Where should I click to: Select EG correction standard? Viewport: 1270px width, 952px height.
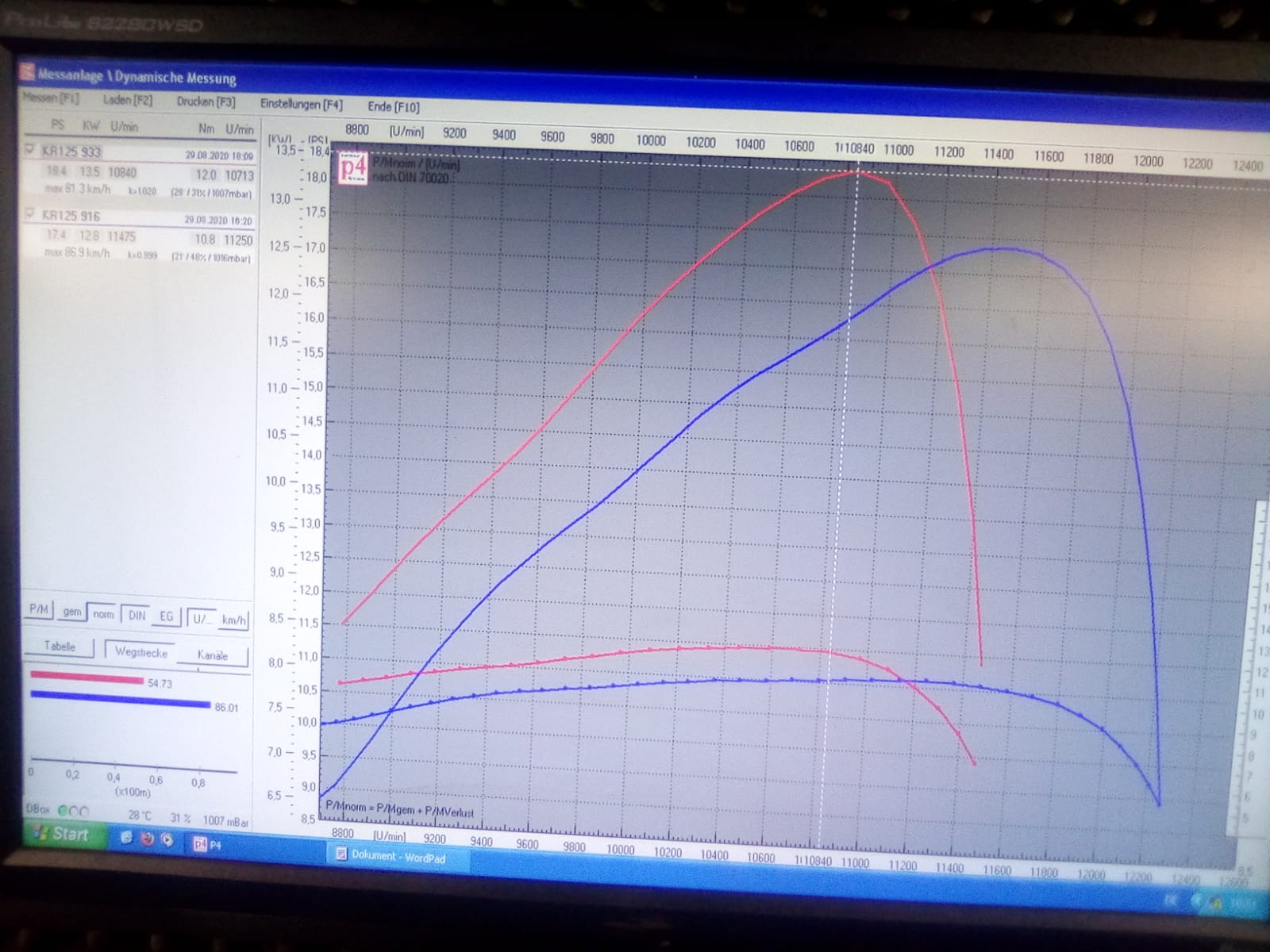[x=166, y=616]
